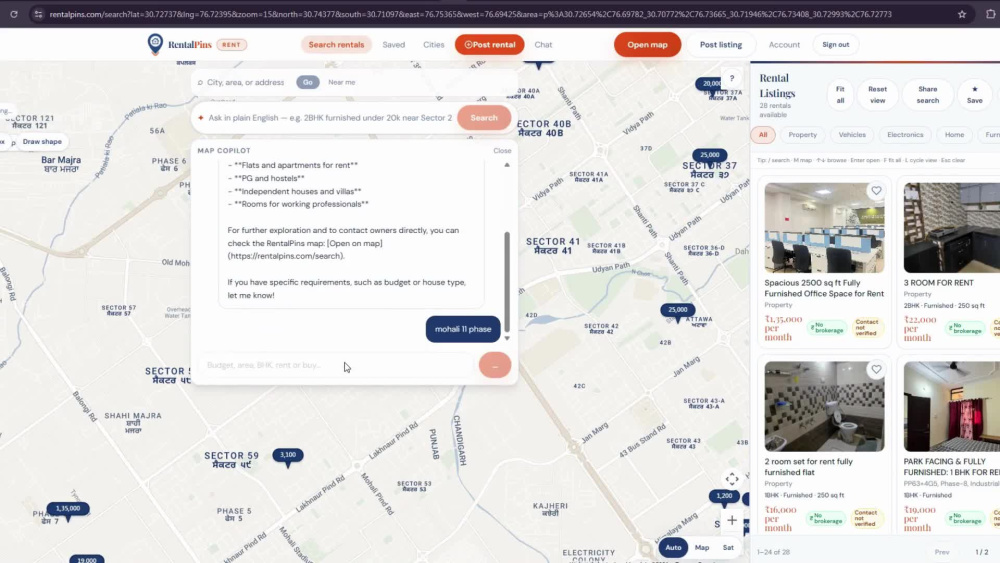Click the browser URL address bar

click(470, 14)
